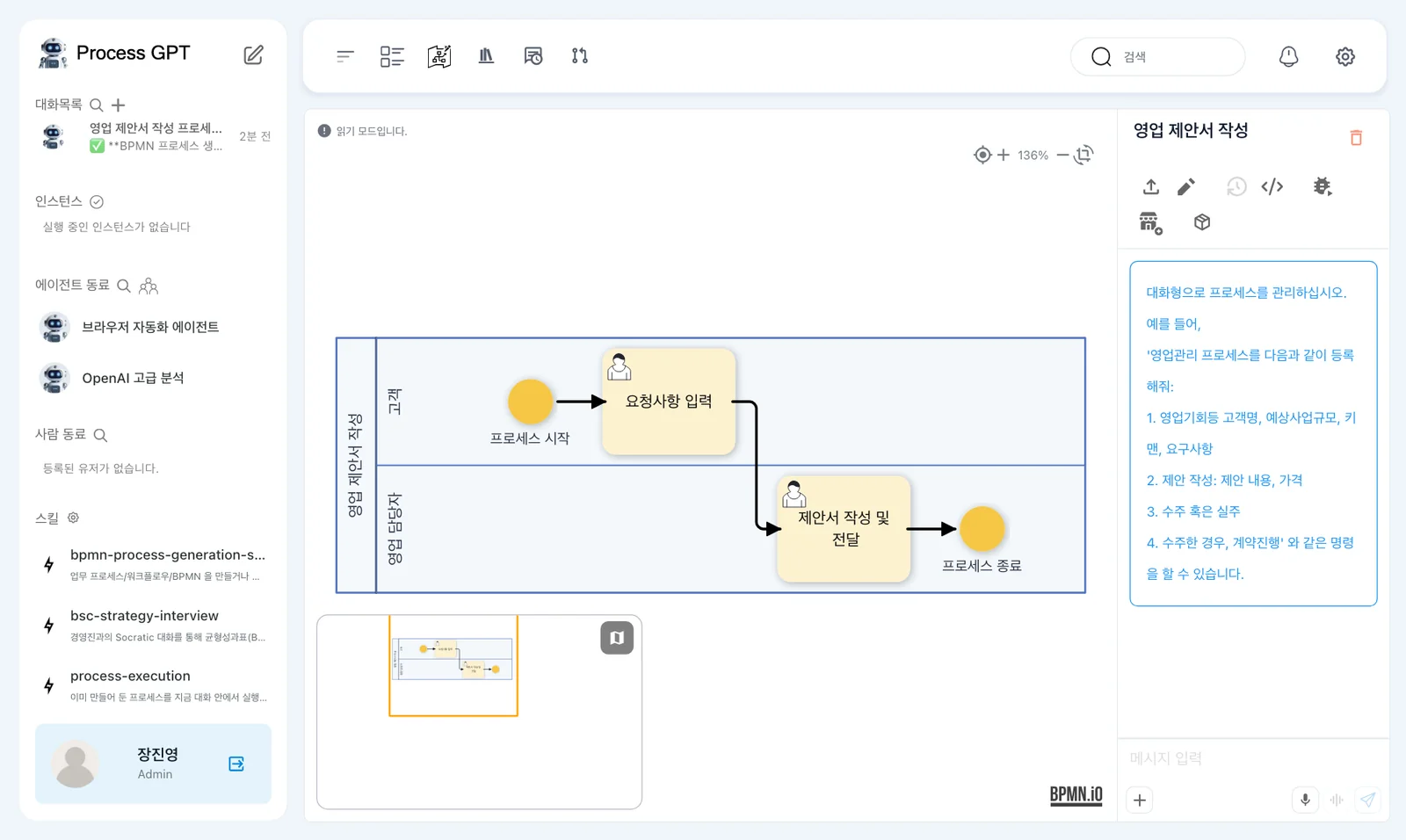This screenshot has height=840, width=1406.
Task: Run the debug bug icon
Action: (1323, 186)
